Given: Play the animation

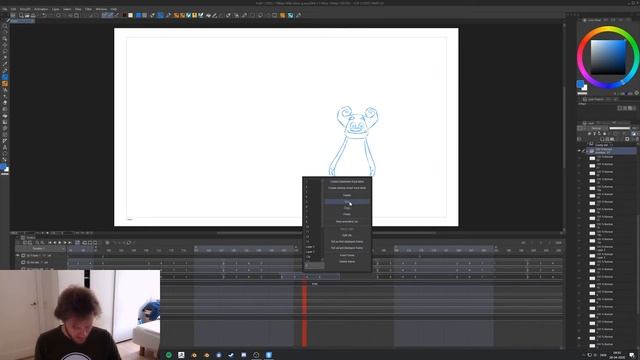Looking at the screenshot, I should pos(60,242).
